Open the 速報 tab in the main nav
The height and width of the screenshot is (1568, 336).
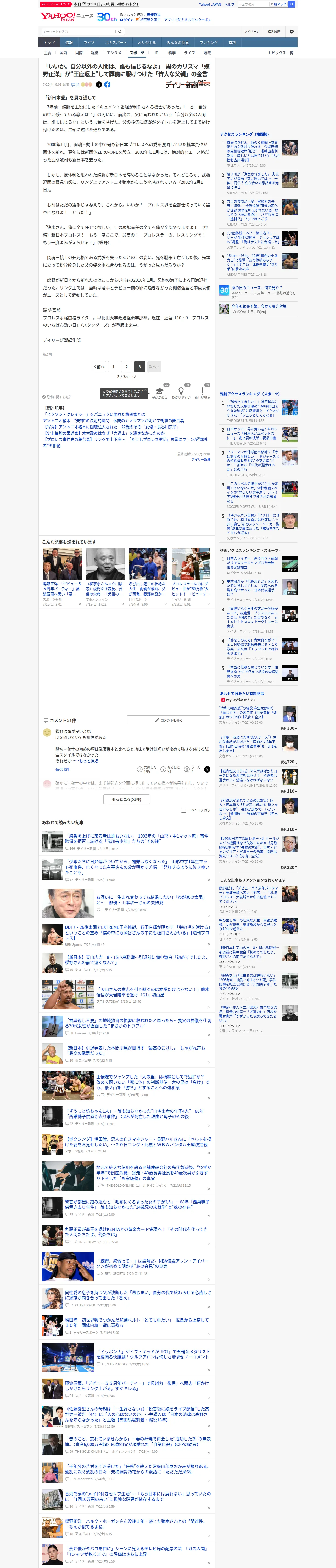click(69, 43)
